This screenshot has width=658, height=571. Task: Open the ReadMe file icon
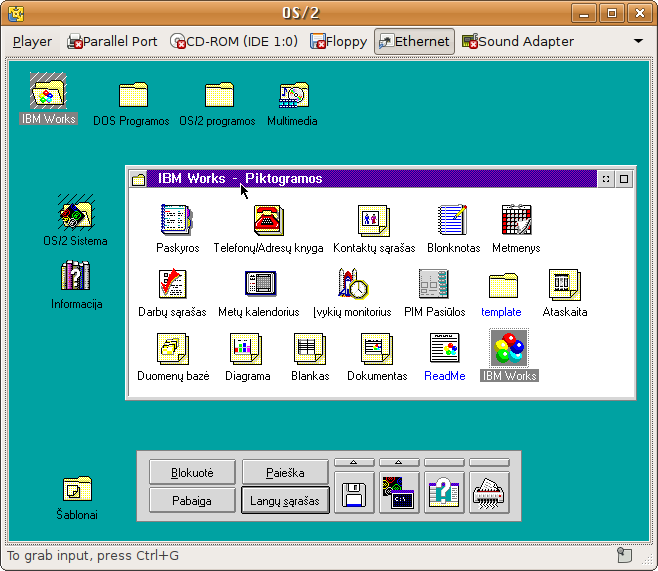tap(444, 348)
